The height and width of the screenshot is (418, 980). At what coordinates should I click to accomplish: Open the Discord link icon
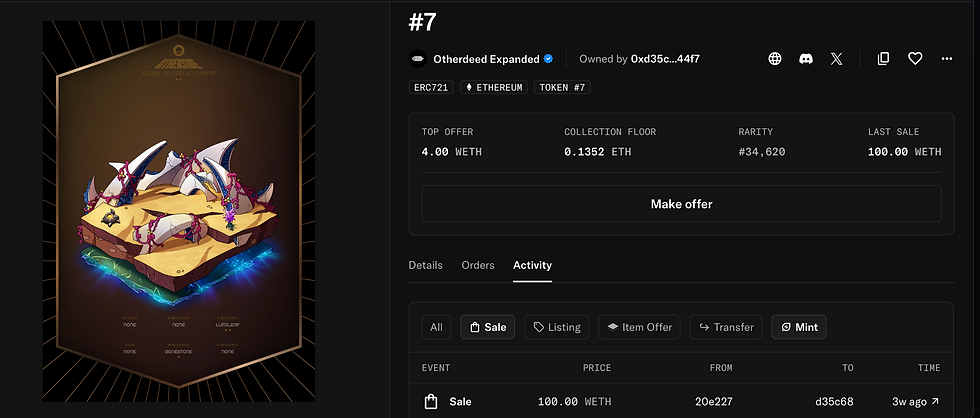pyautogui.click(x=806, y=59)
